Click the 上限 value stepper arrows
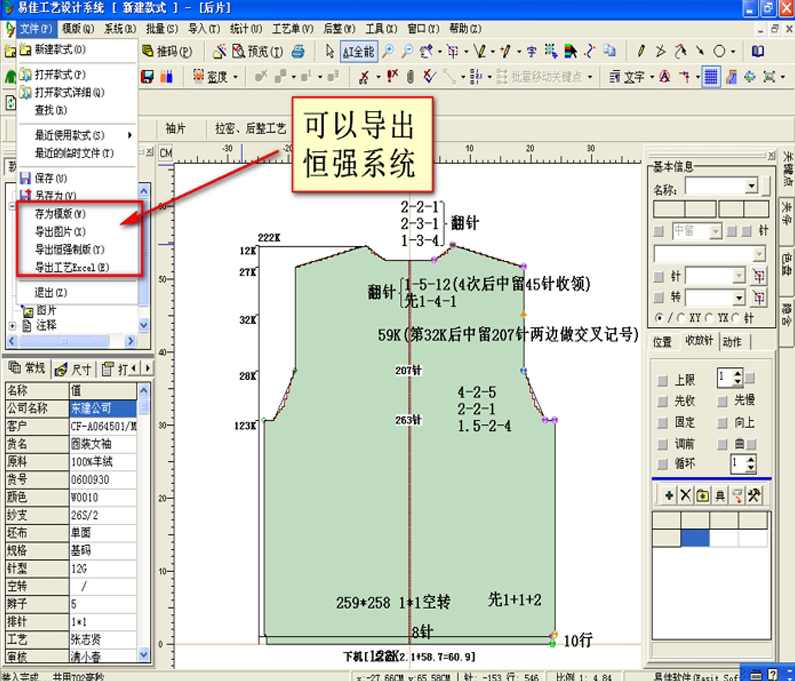The image size is (795, 681). click(738, 377)
